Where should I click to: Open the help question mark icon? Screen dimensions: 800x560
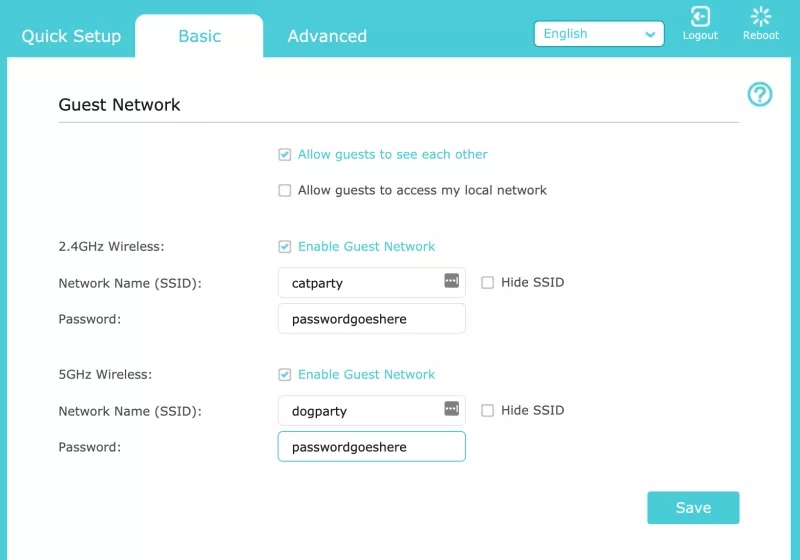click(760, 94)
